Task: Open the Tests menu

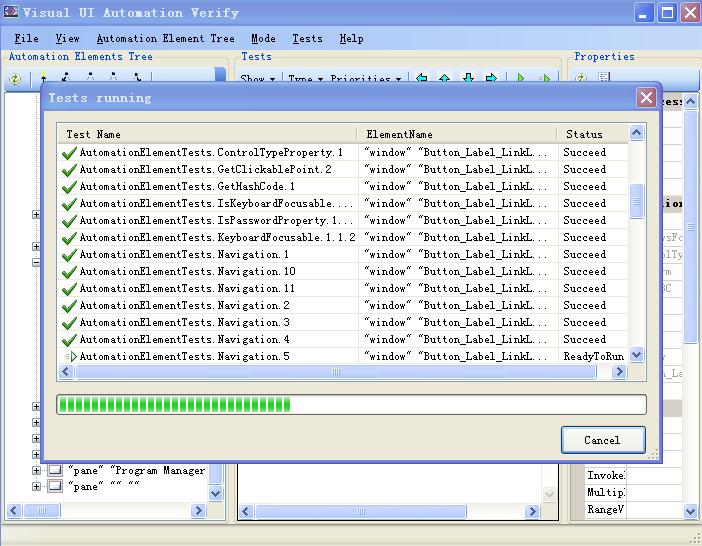Action: pyautogui.click(x=308, y=38)
